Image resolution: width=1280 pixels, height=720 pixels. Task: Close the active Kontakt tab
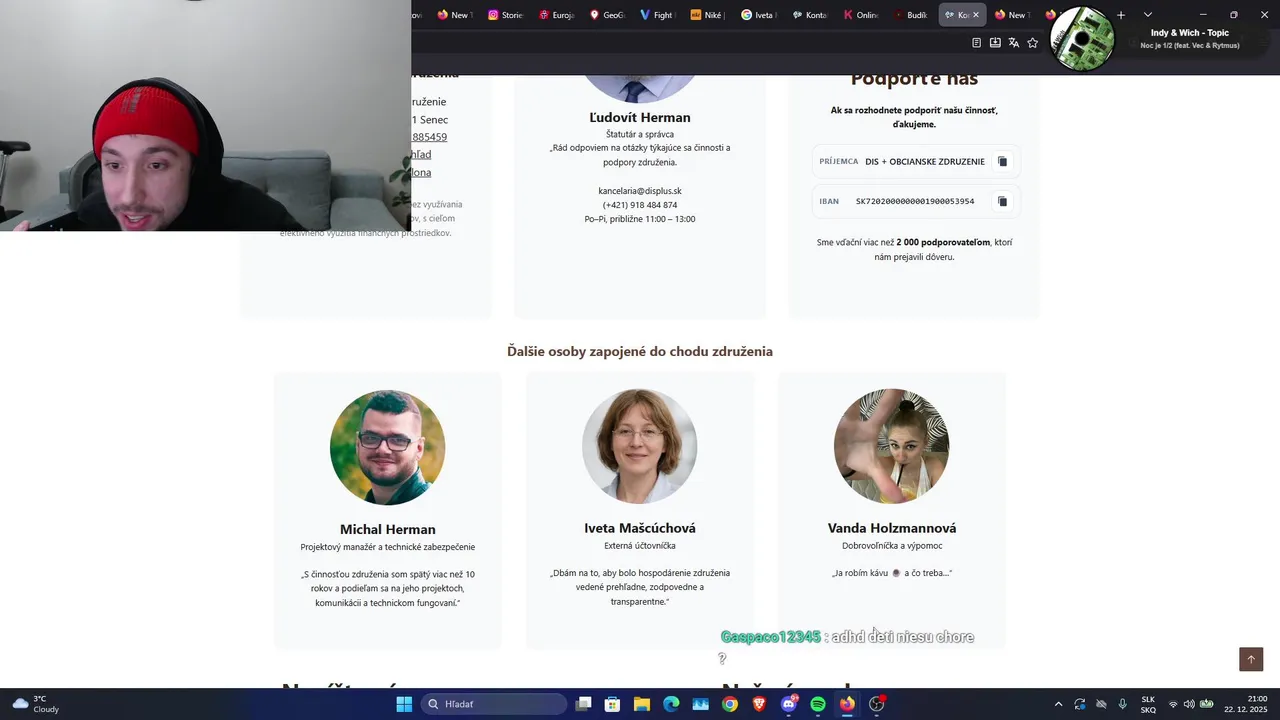coord(976,15)
